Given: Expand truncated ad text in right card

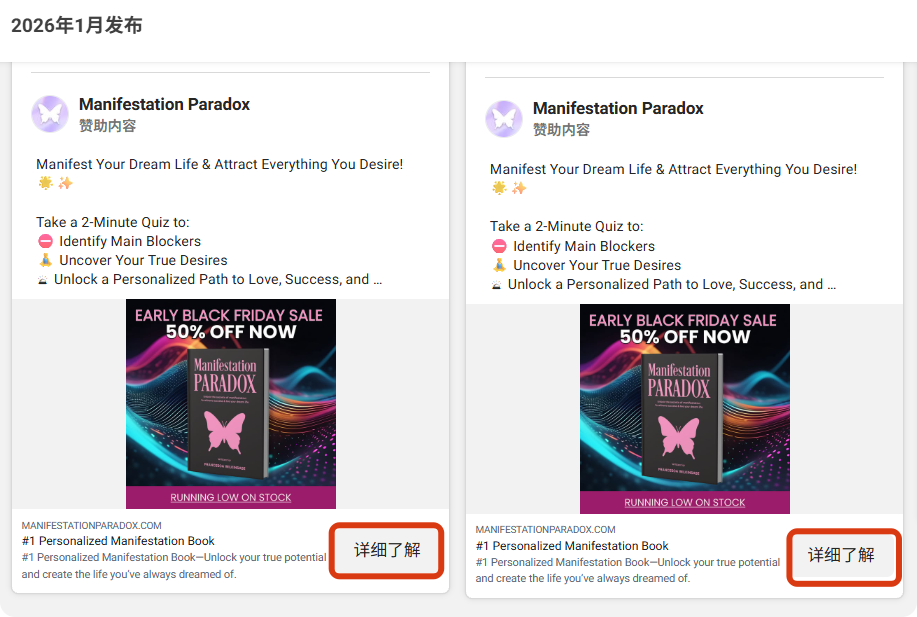Looking at the screenshot, I should [831, 284].
